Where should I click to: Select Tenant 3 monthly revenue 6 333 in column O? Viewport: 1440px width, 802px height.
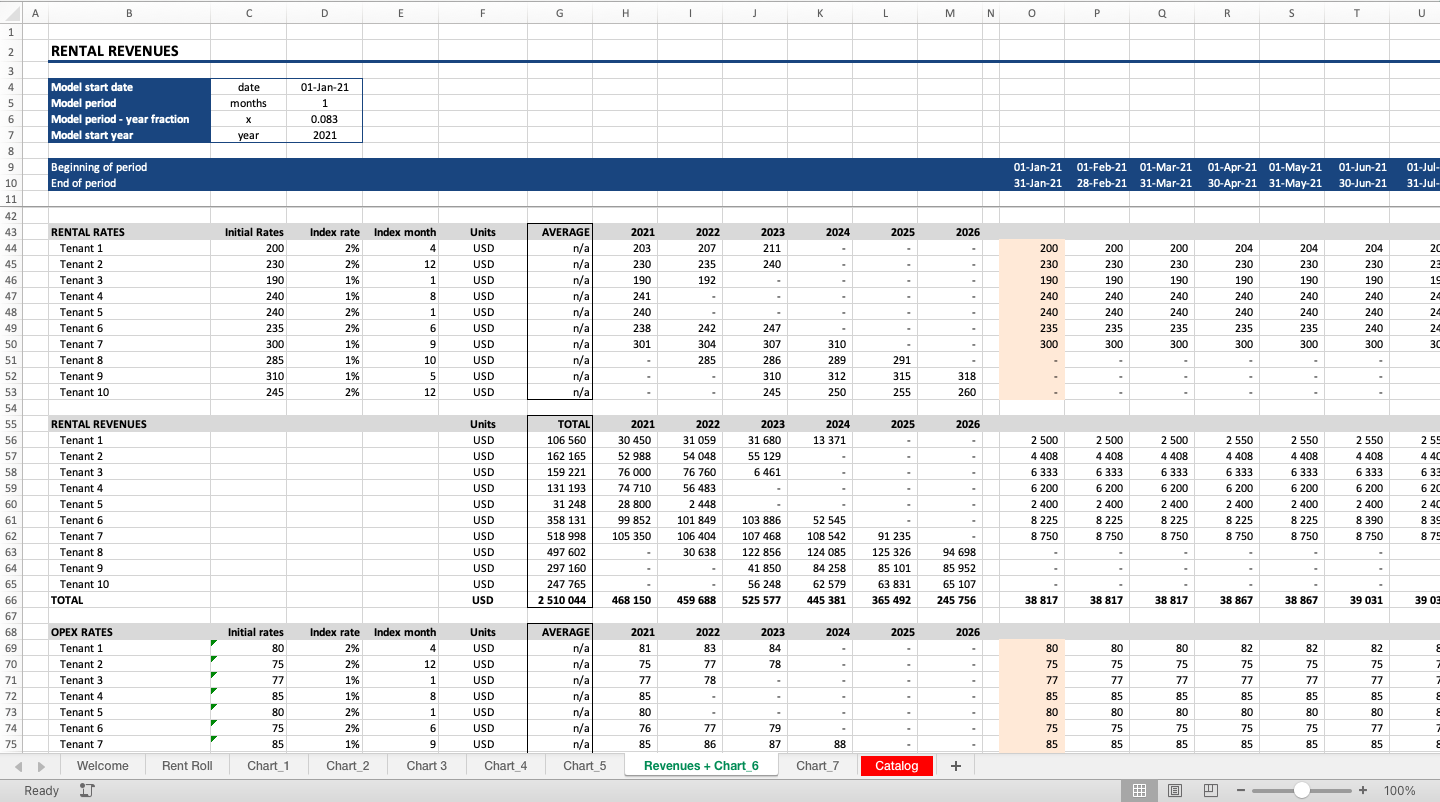(1032, 472)
